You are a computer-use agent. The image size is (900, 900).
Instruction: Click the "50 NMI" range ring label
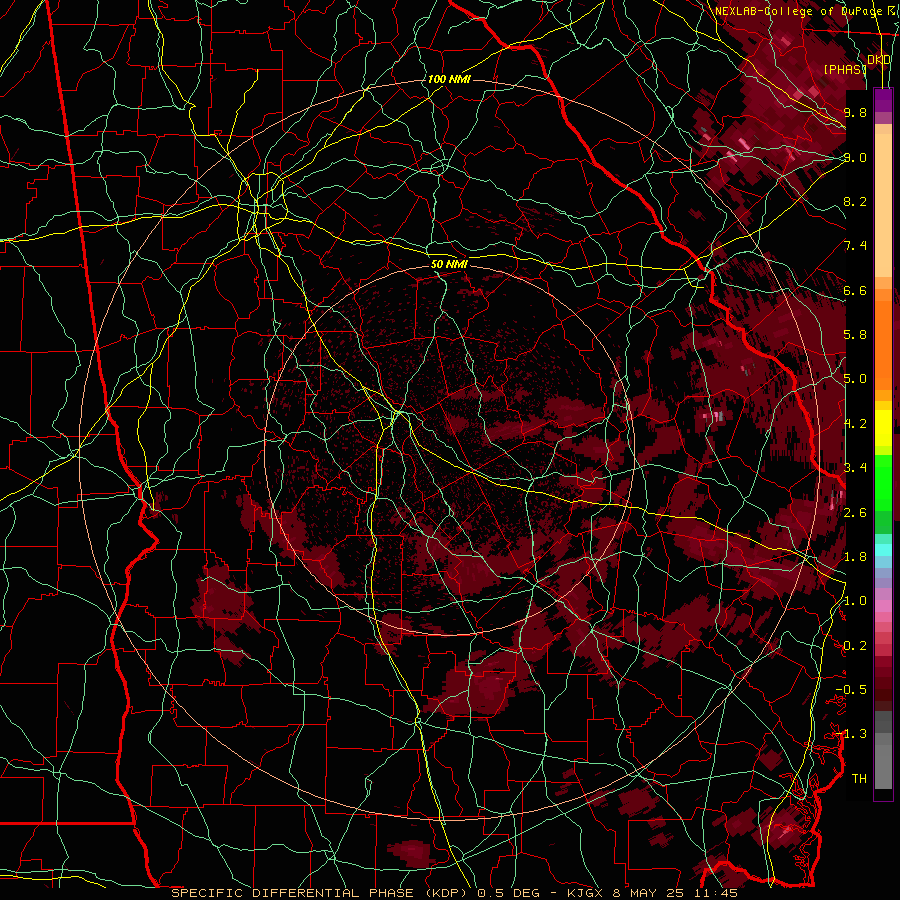(x=449, y=265)
